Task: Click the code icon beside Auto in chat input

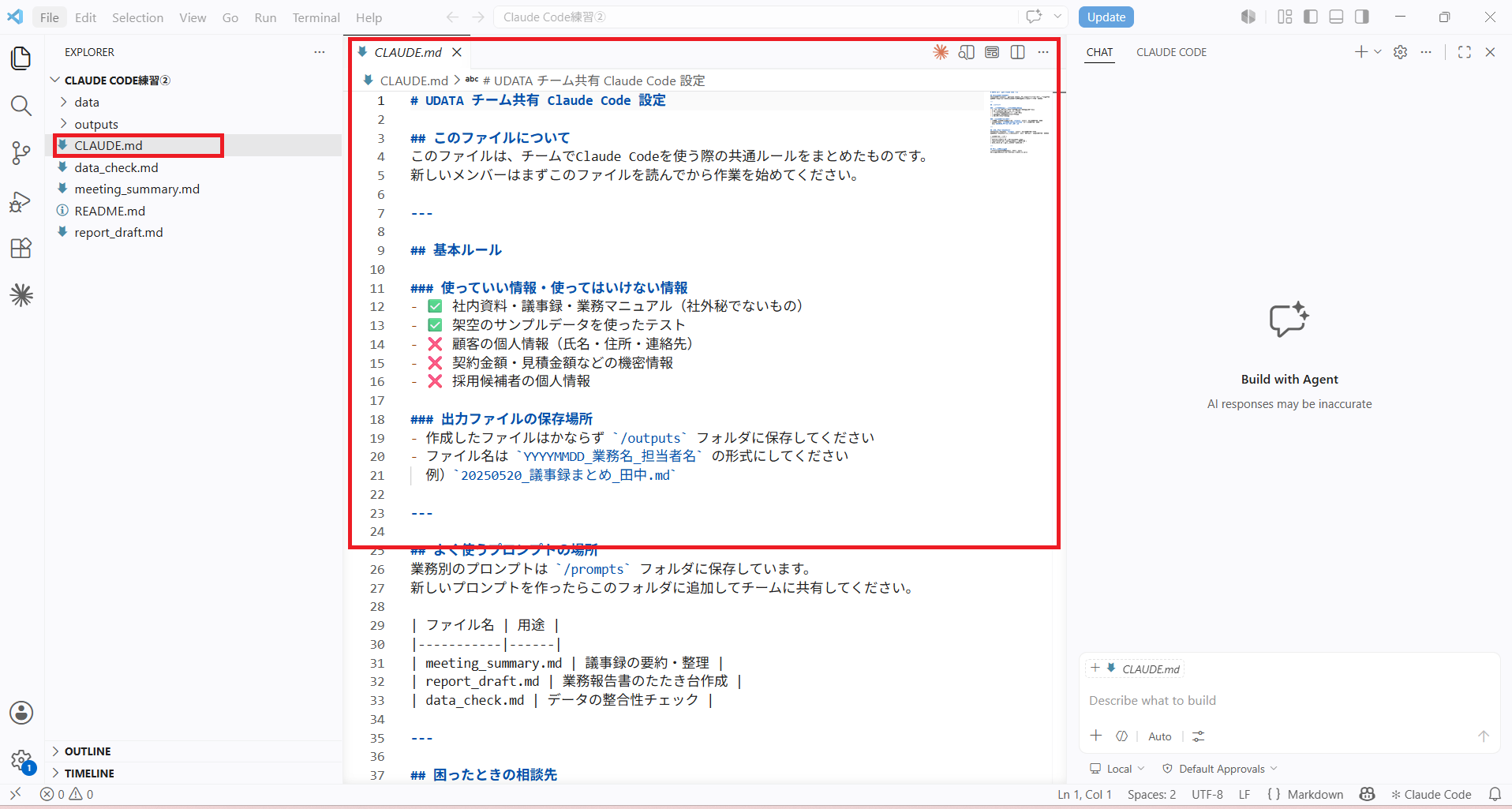Action: [x=1121, y=736]
